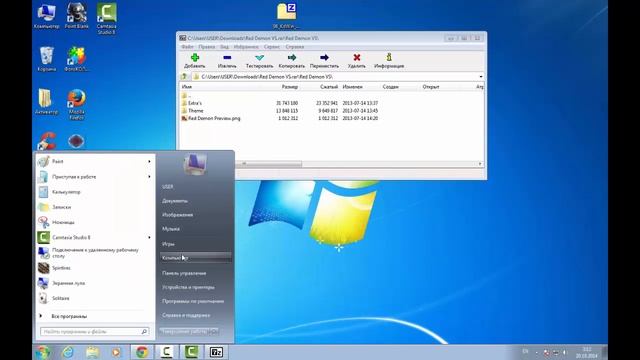This screenshot has width=640, height=360.
Task: Open shutdown options arrow beside Завершение работы
Action: (x=214, y=332)
